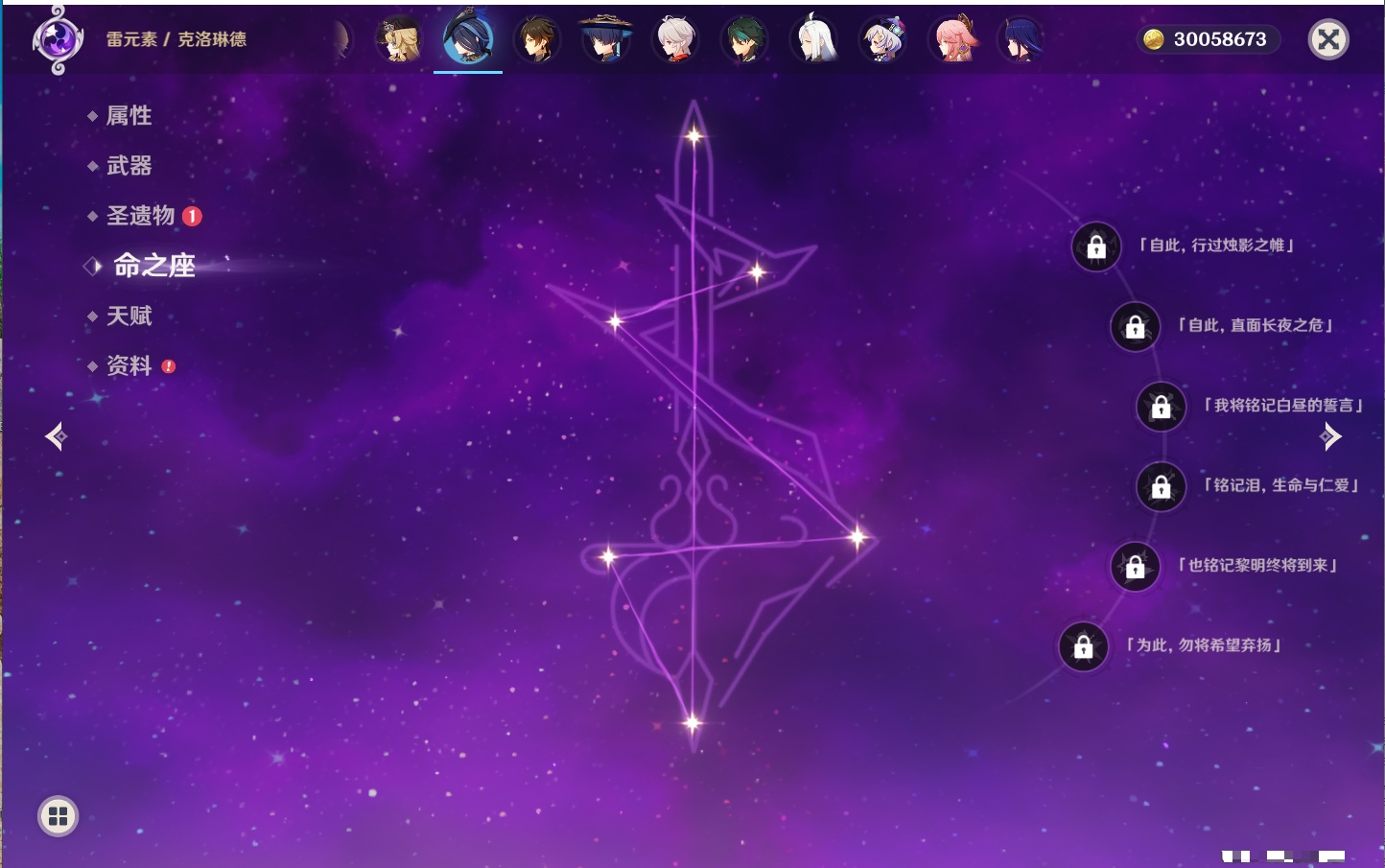The width and height of the screenshot is (1385, 868).
Task: Click lock icon for 铭记泪, 生命与仁爱
Action: coord(1161,487)
